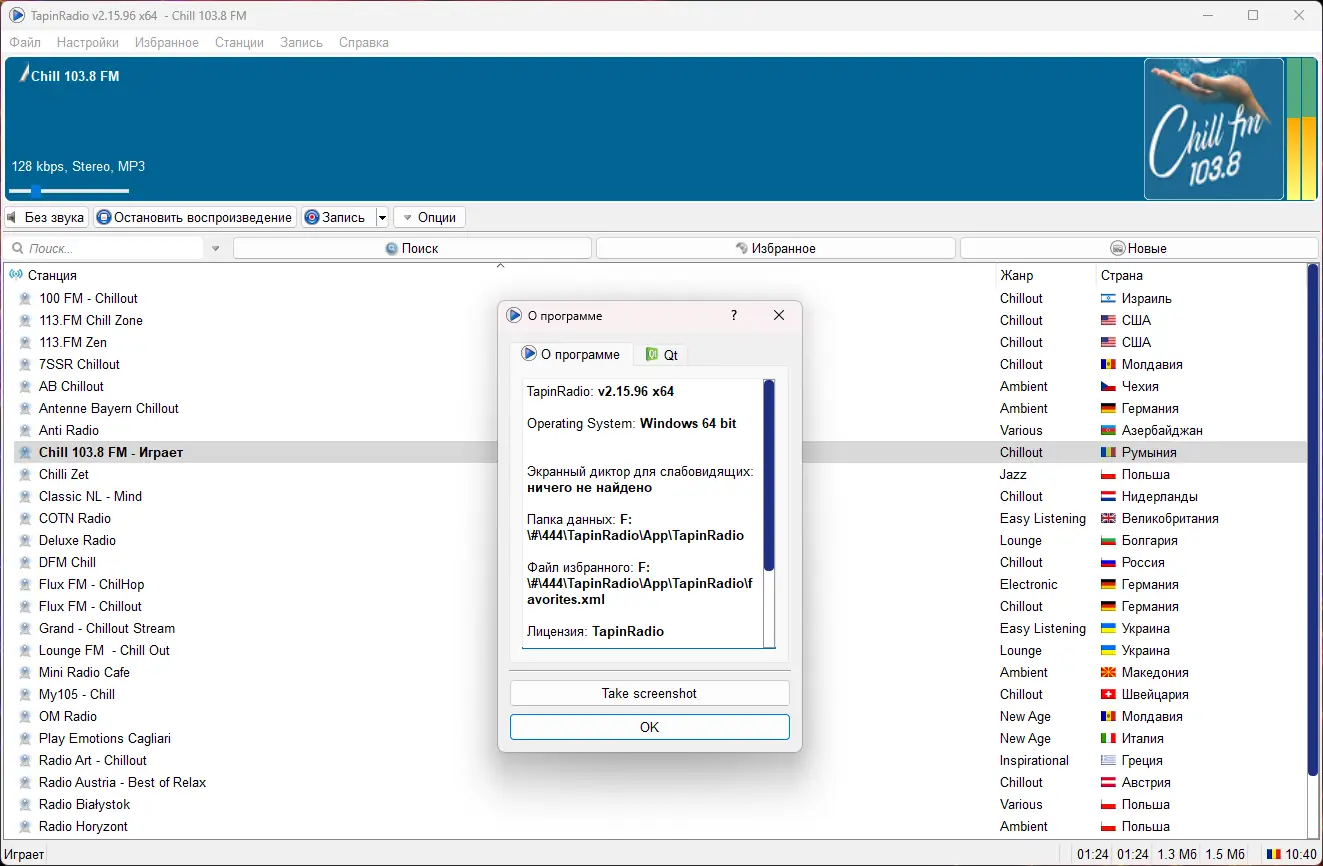Click the play icon in the О программе dialog title

tap(514, 315)
